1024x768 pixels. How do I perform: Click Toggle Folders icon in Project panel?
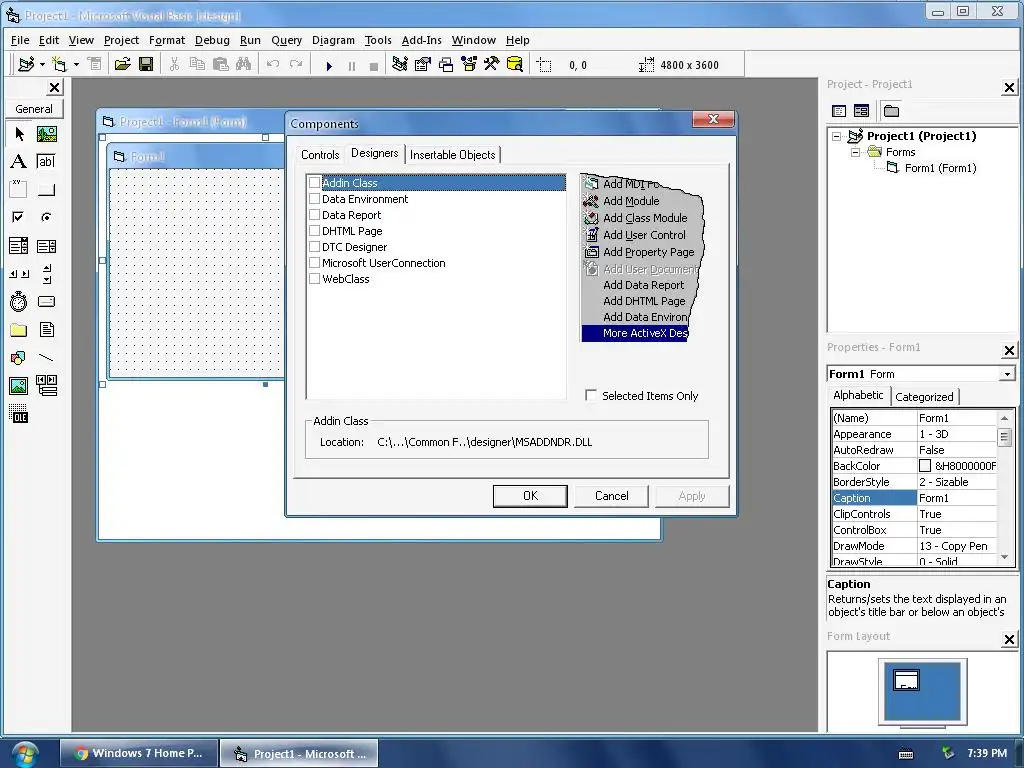891,111
